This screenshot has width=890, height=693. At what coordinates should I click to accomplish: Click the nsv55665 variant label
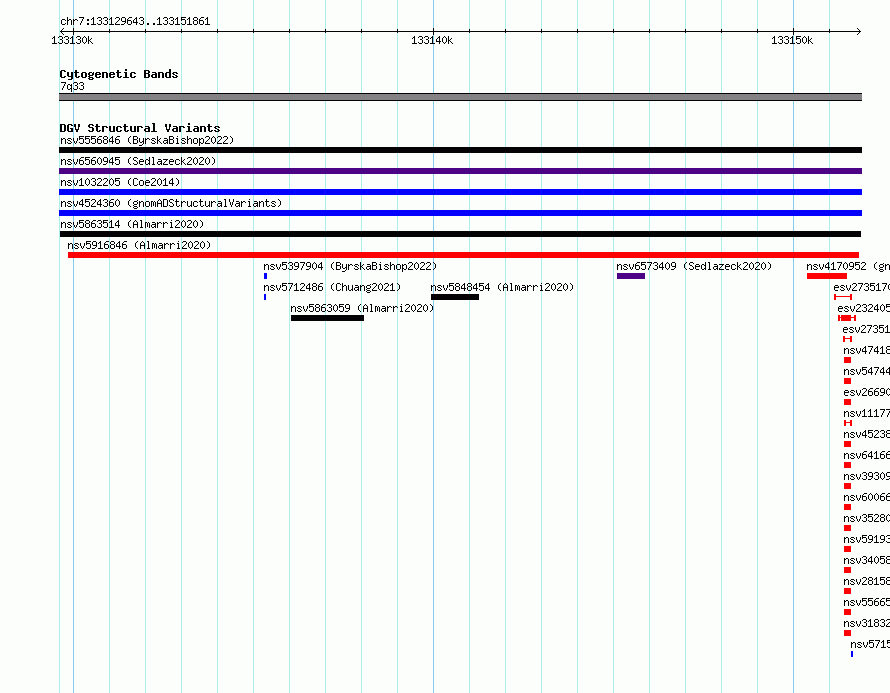867,602
